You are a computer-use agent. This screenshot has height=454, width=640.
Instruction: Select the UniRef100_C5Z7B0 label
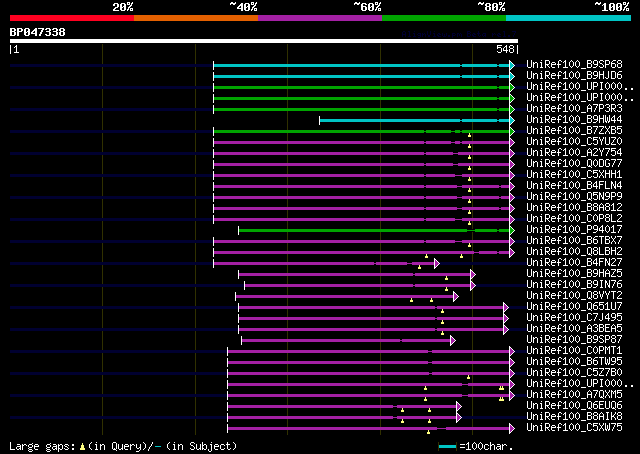[x=574, y=373]
